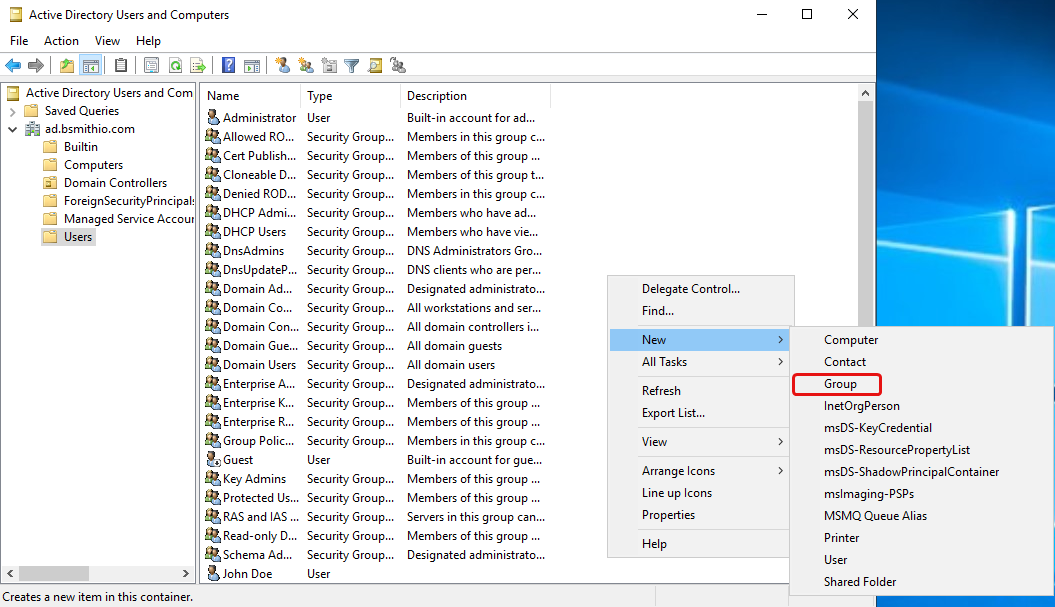Click the Key Admins group icon

(x=213, y=478)
